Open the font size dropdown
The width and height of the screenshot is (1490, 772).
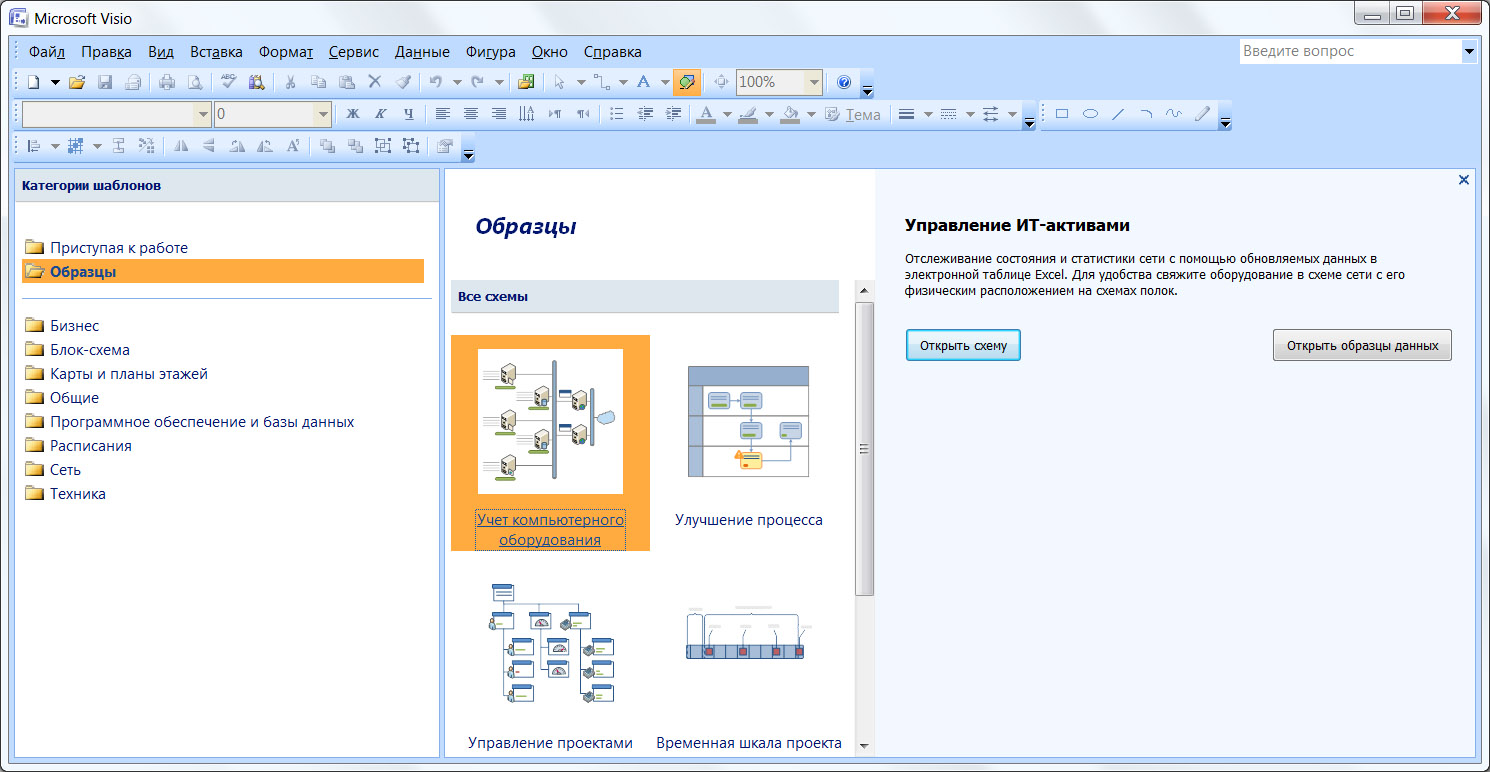pyautogui.click(x=322, y=114)
